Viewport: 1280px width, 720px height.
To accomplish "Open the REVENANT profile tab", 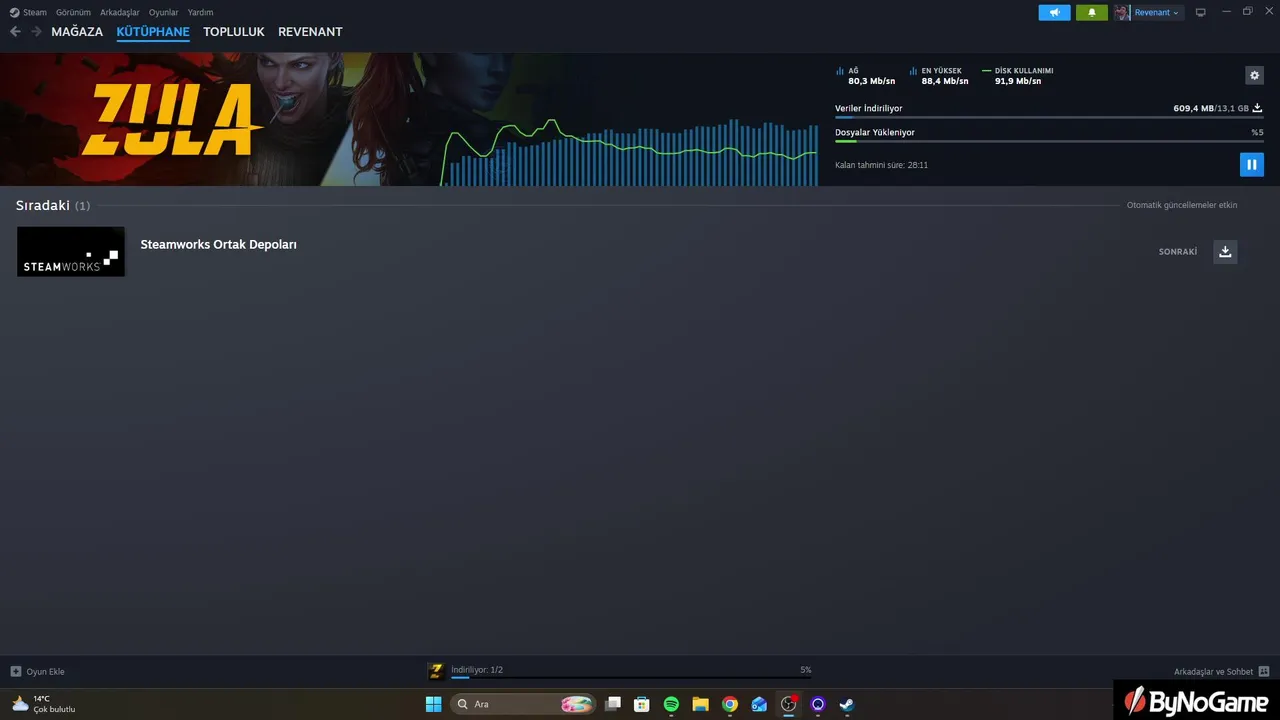I will click(310, 32).
